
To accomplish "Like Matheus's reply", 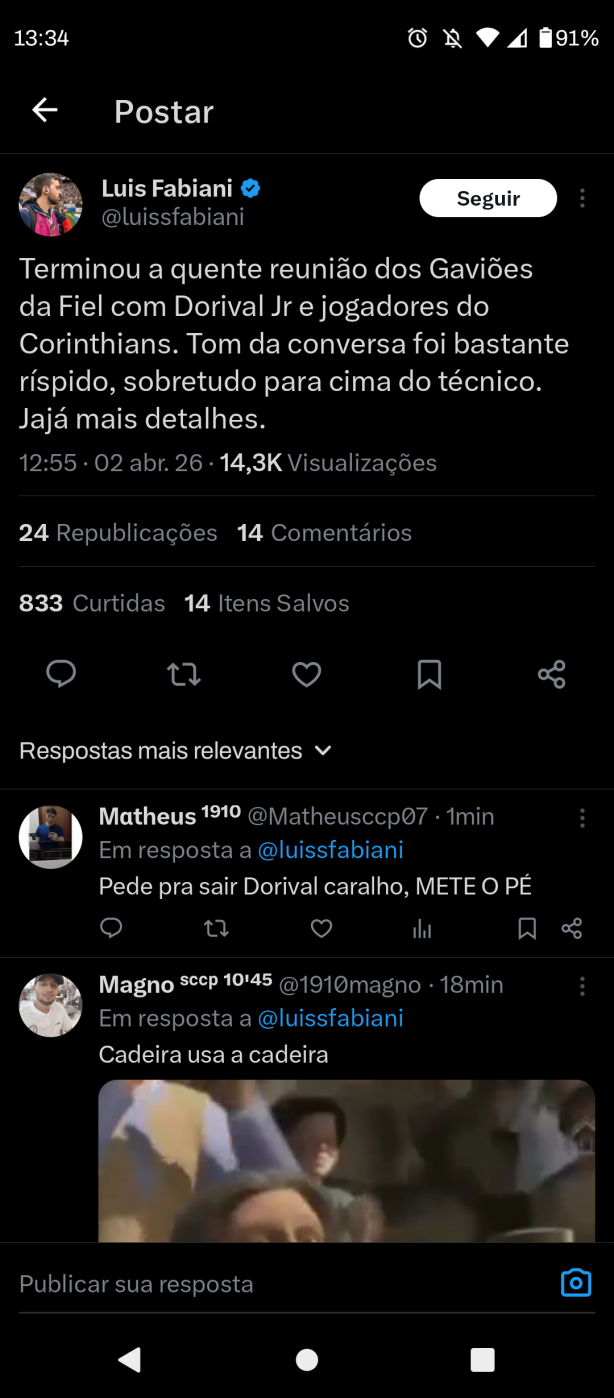I will click(x=321, y=929).
